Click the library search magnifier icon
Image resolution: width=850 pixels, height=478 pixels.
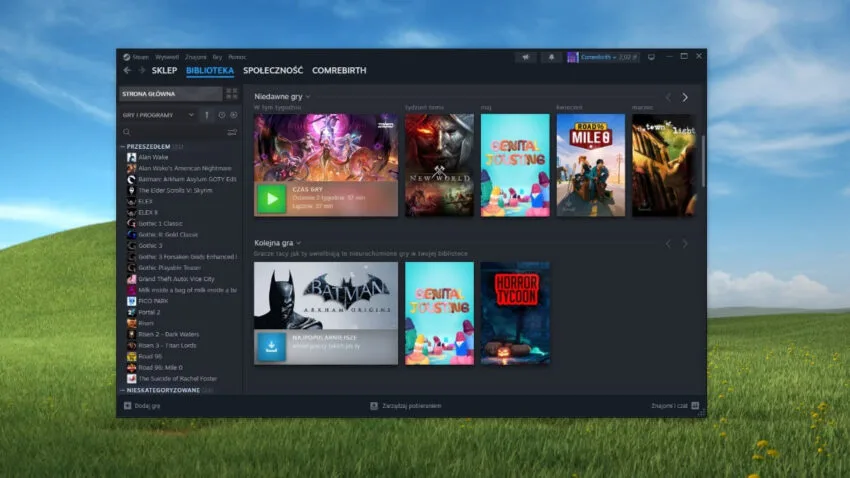[x=127, y=132]
